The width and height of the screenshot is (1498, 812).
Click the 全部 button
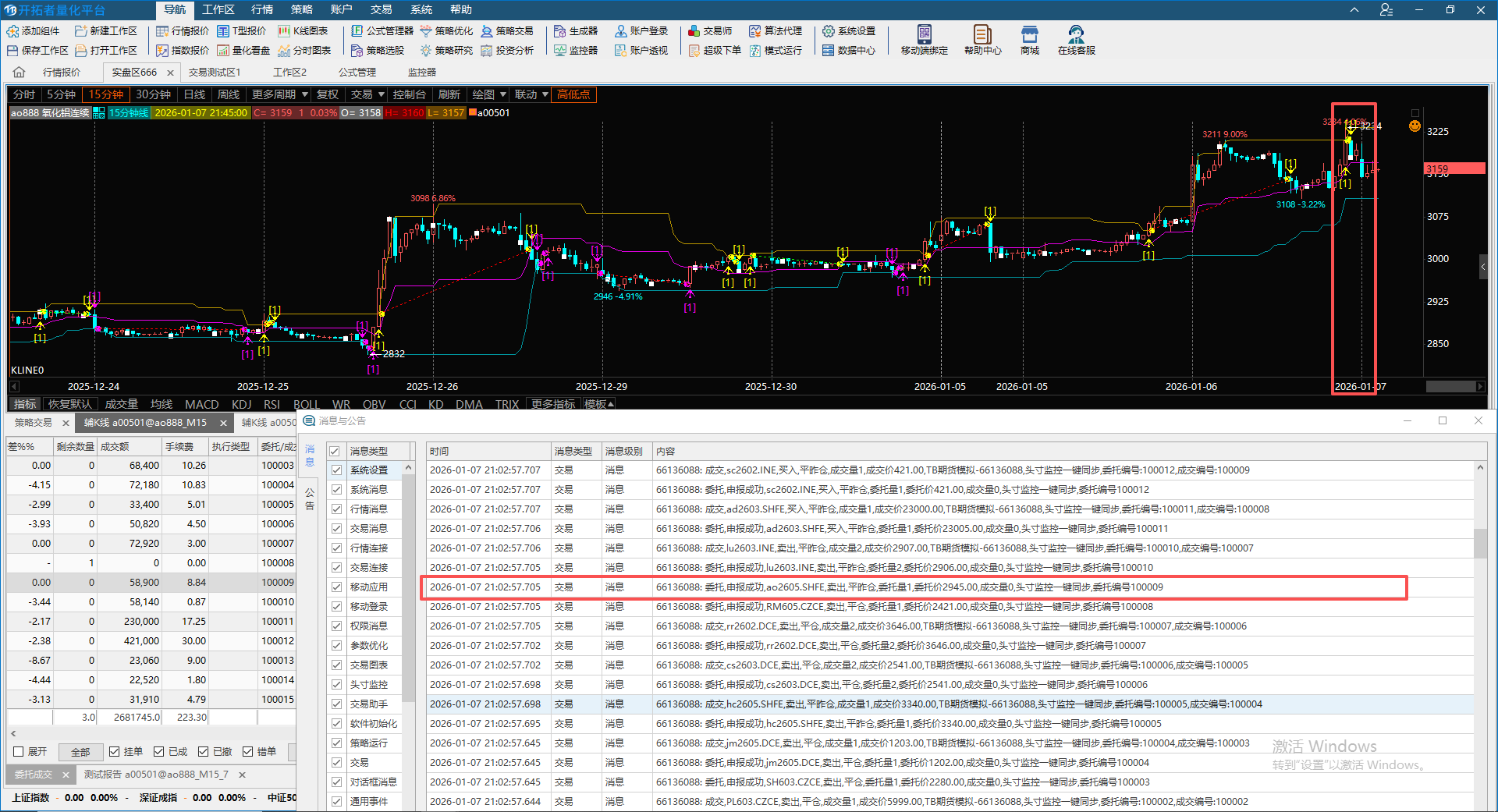coord(80,752)
